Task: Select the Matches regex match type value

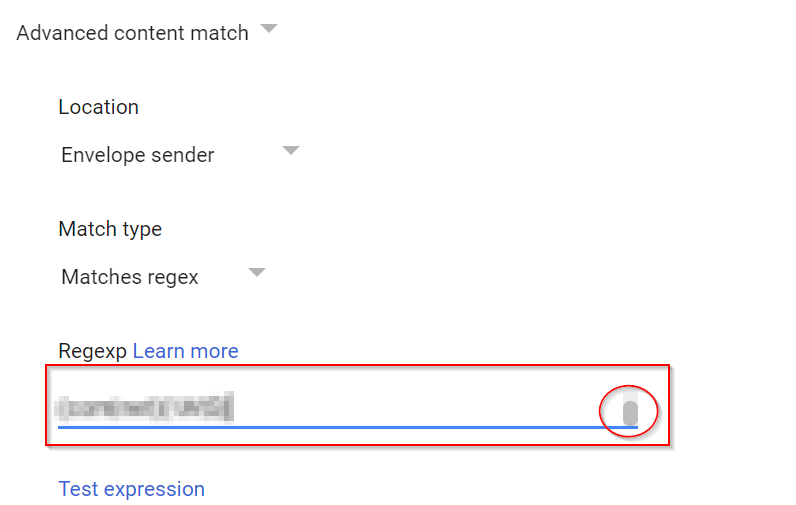Action: 130,277
